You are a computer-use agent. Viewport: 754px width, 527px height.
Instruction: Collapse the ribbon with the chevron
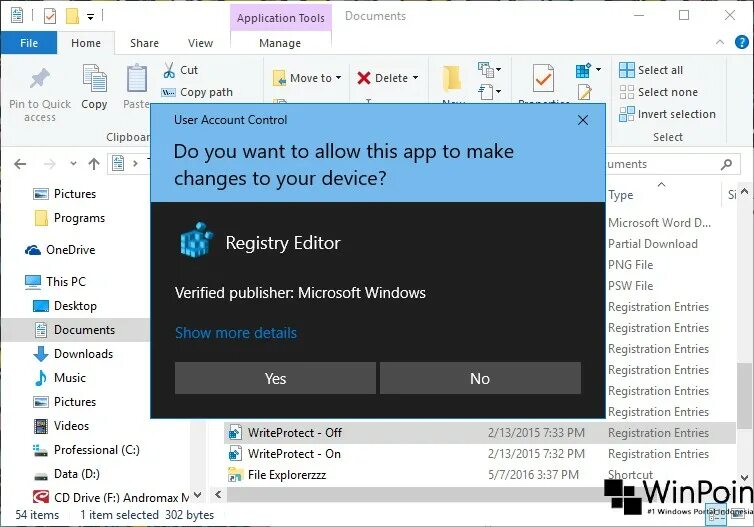[720, 42]
